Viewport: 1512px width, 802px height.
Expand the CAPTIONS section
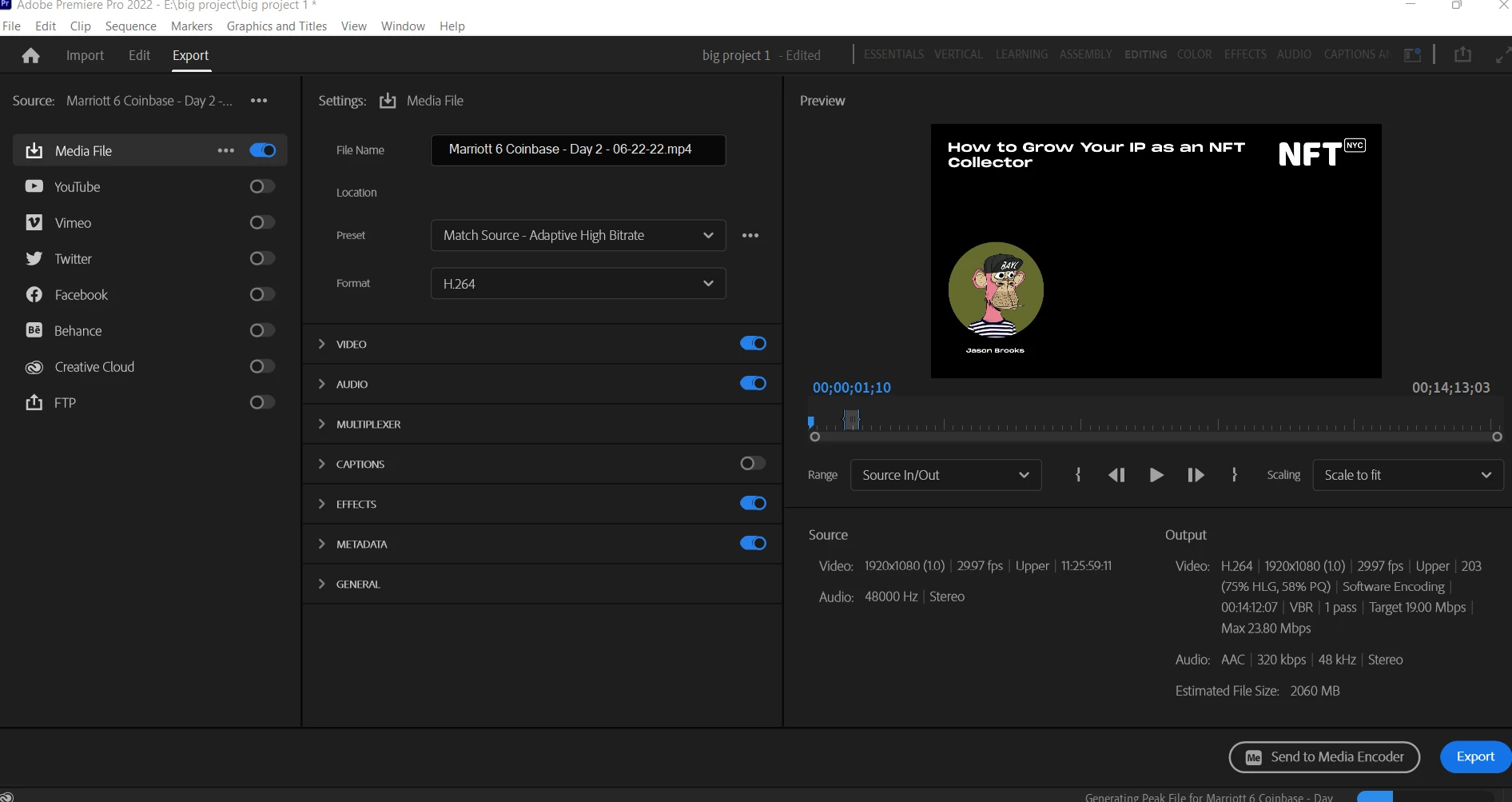click(322, 464)
